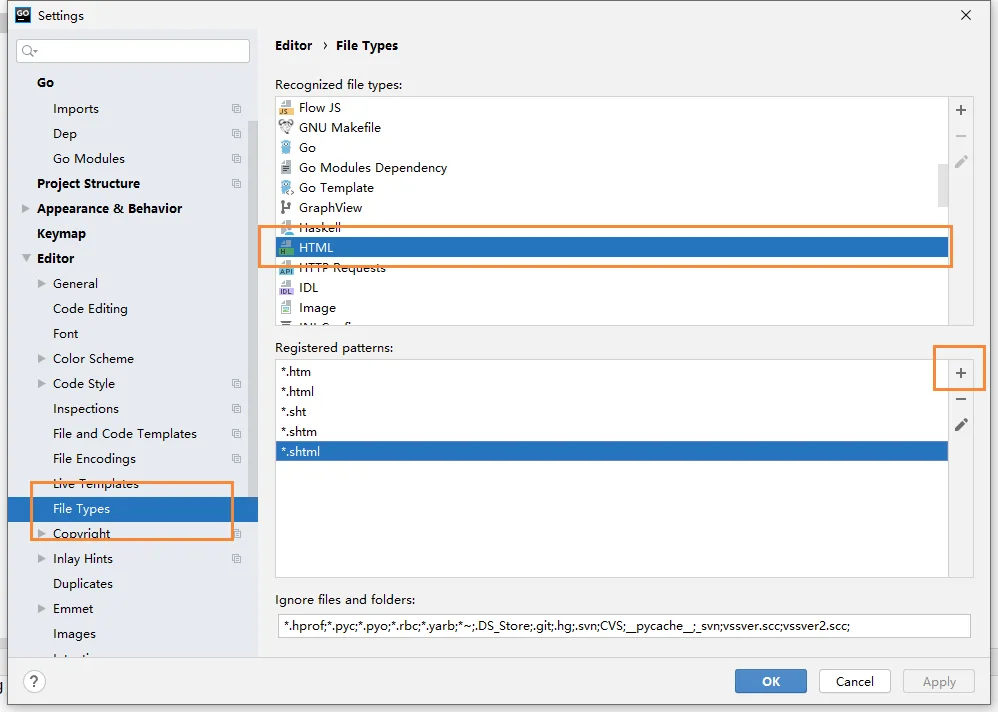Viewport: 998px width, 712px height.
Task: Open the File Encodings settings page
Action: [94, 459]
